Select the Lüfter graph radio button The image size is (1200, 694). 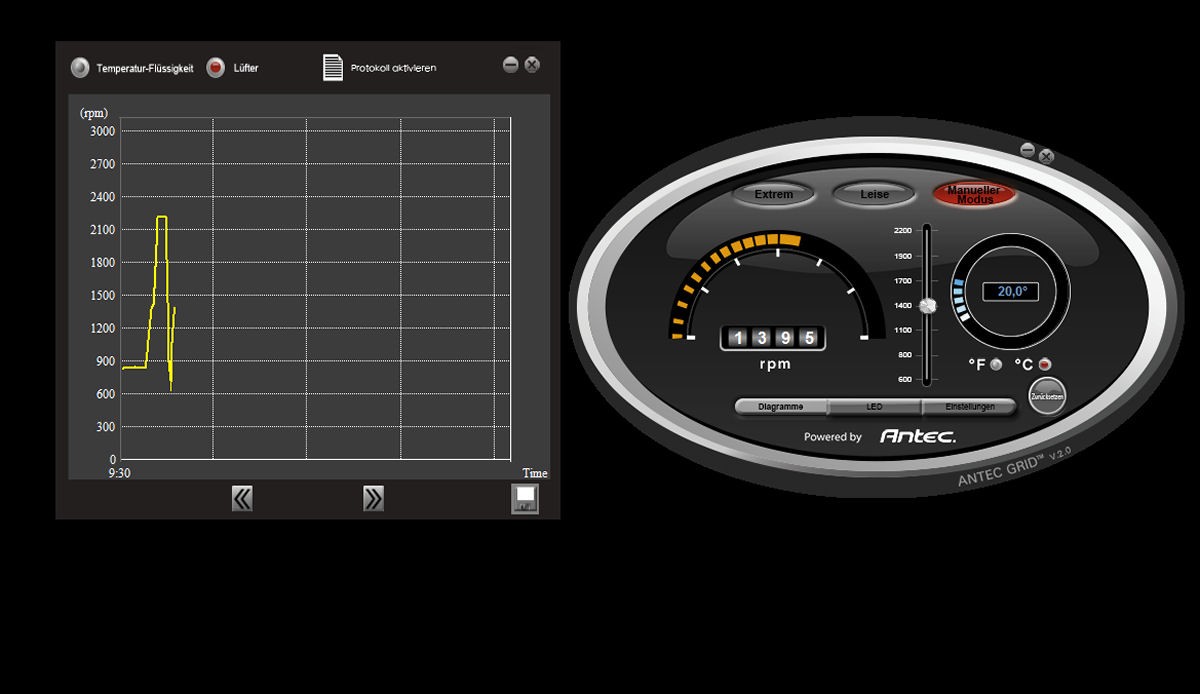215,68
